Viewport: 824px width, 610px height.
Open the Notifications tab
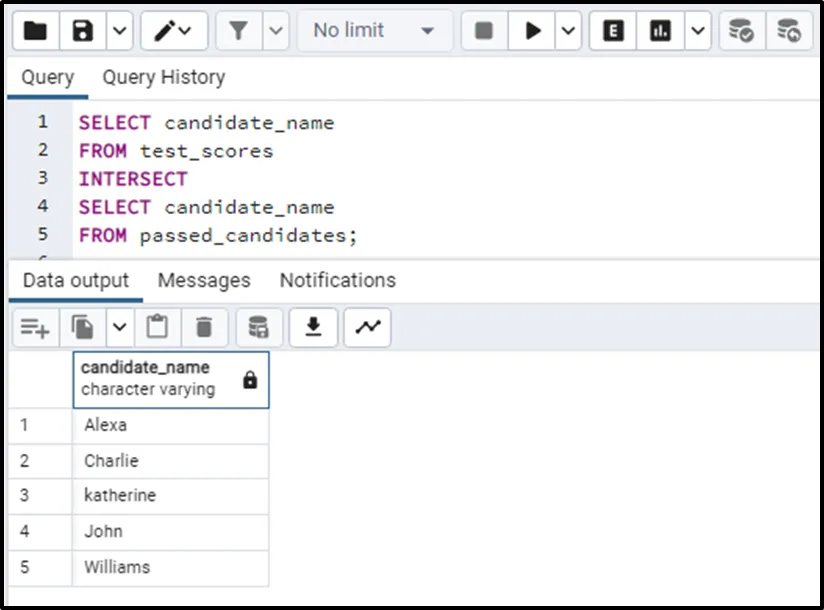click(x=338, y=281)
